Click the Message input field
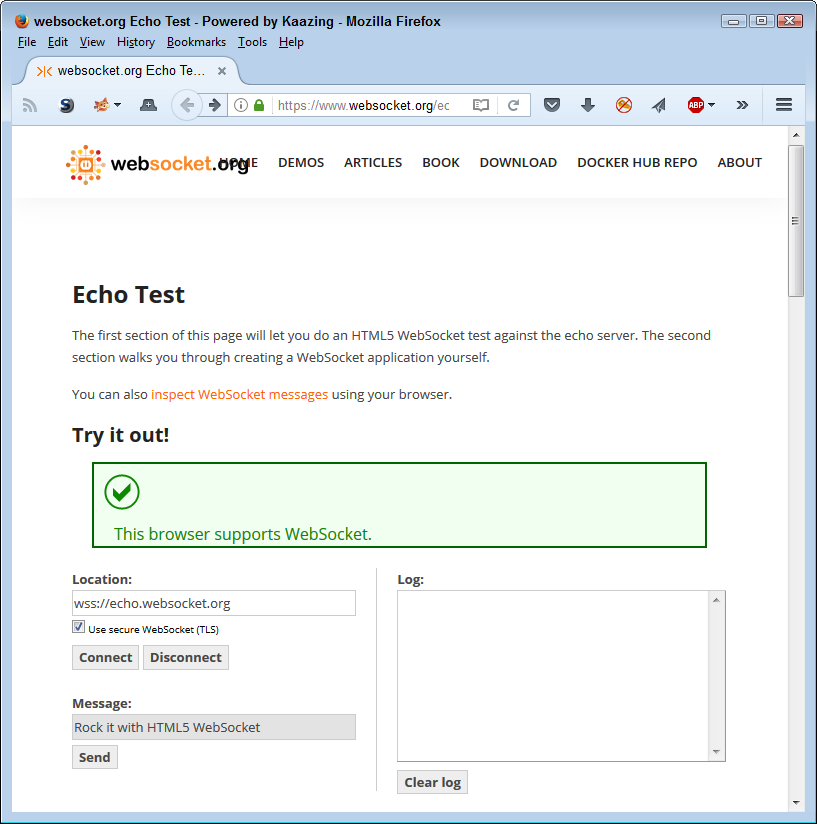The height and width of the screenshot is (824, 817). coord(214,727)
